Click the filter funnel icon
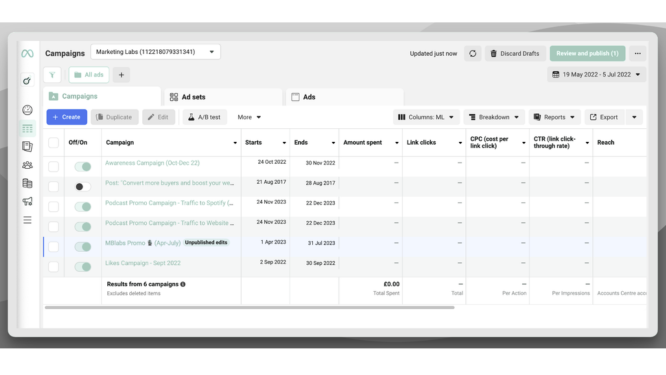The height and width of the screenshot is (375, 666). coord(52,75)
